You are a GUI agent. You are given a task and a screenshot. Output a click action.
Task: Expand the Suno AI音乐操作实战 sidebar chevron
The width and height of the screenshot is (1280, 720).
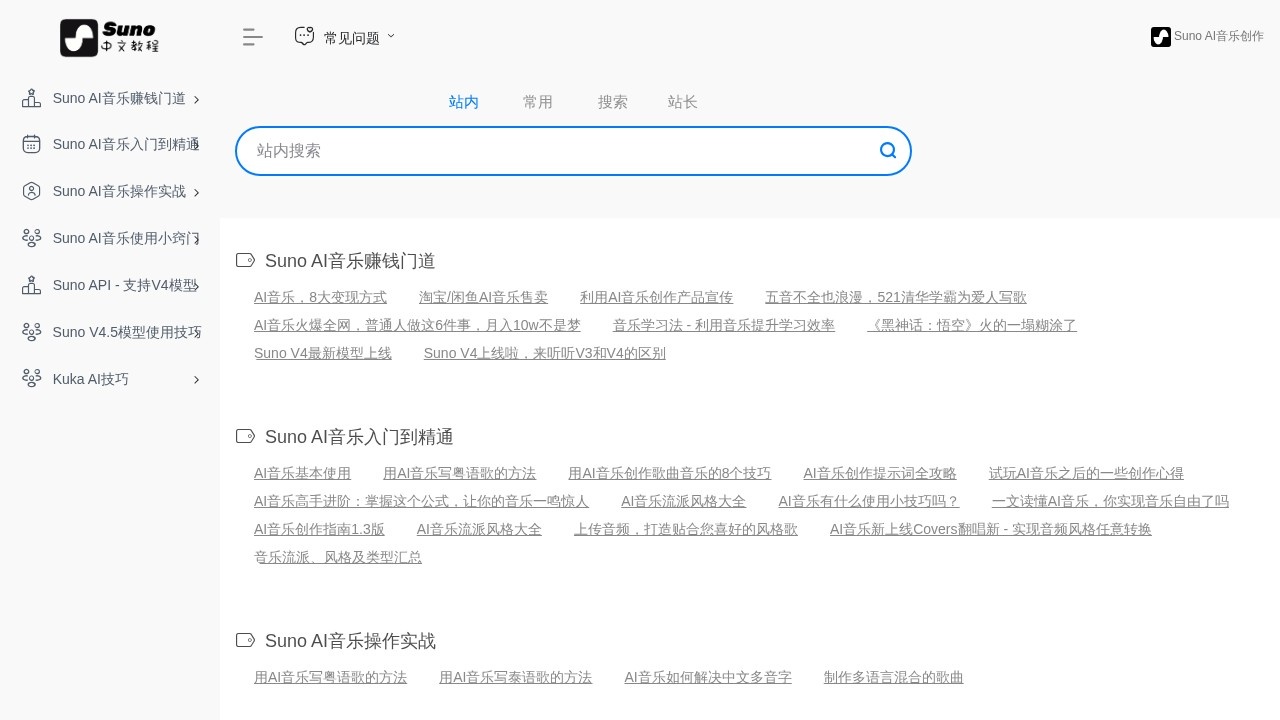point(196,192)
